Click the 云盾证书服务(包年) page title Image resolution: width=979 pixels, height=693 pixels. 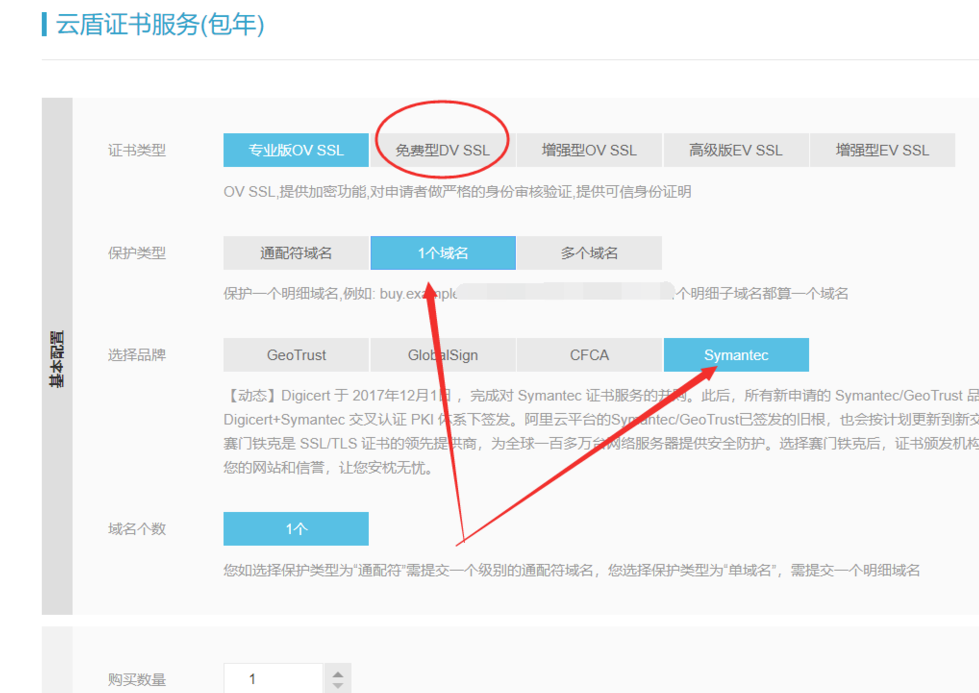click(x=160, y=24)
